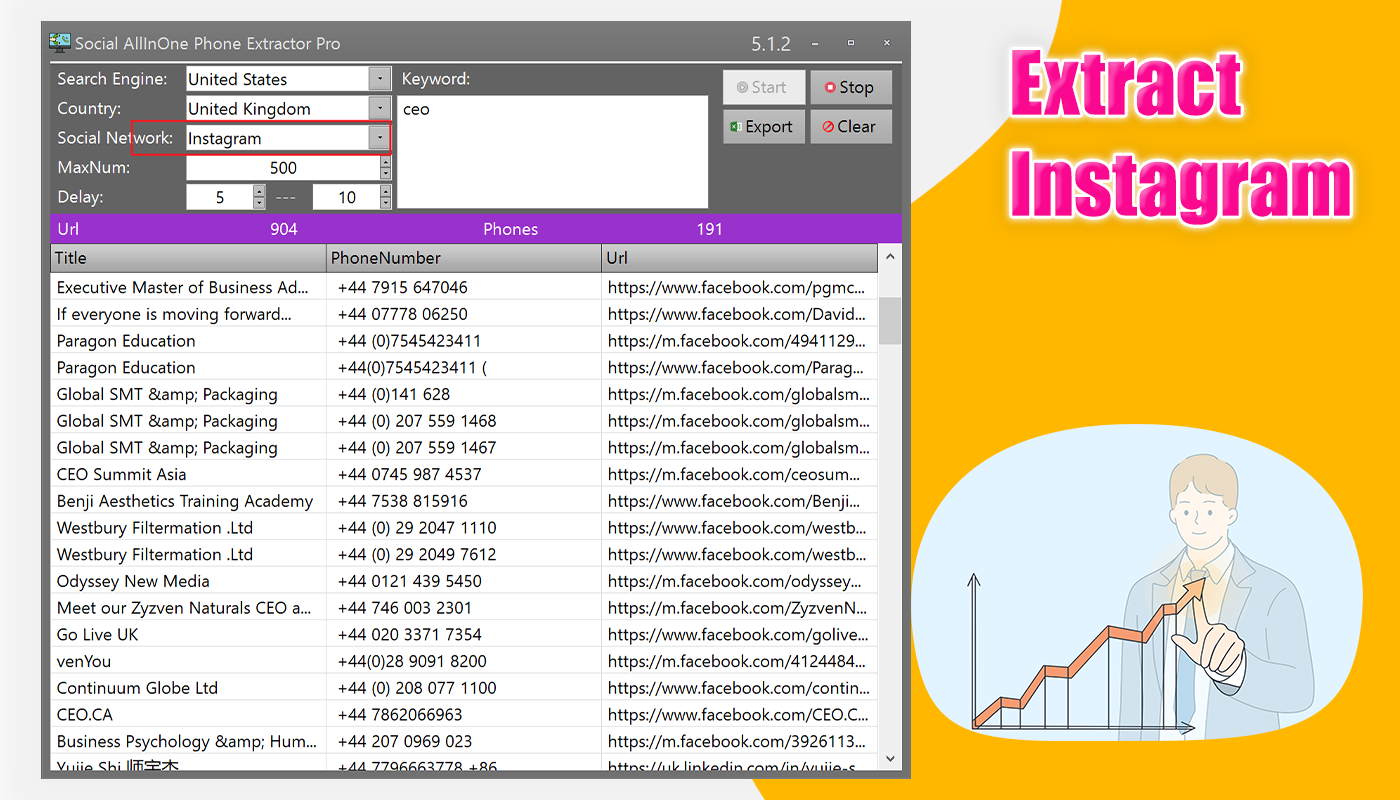
Task: Click the Url column header
Action: [x=740, y=258]
